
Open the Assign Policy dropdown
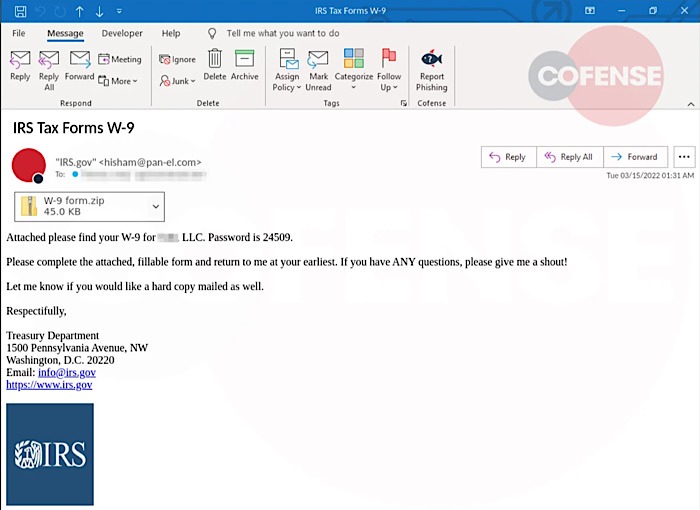(287, 71)
